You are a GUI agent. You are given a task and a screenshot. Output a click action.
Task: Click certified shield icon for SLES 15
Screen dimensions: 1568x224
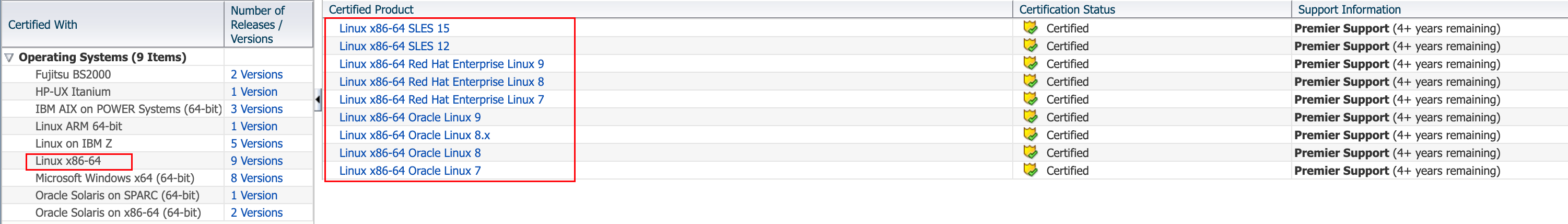click(1030, 27)
